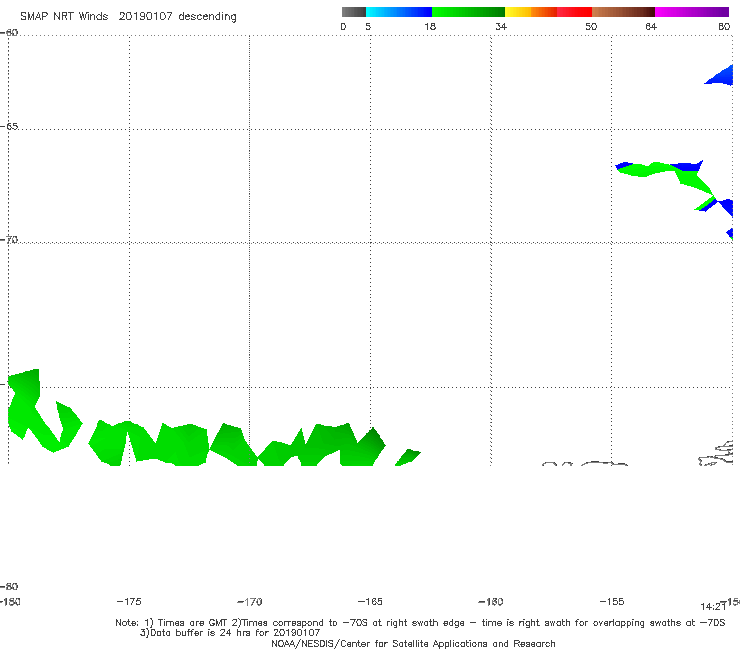740x650 pixels.
Task: Click the 'Times are GMT' note line
Action: [x=420, y=623]
